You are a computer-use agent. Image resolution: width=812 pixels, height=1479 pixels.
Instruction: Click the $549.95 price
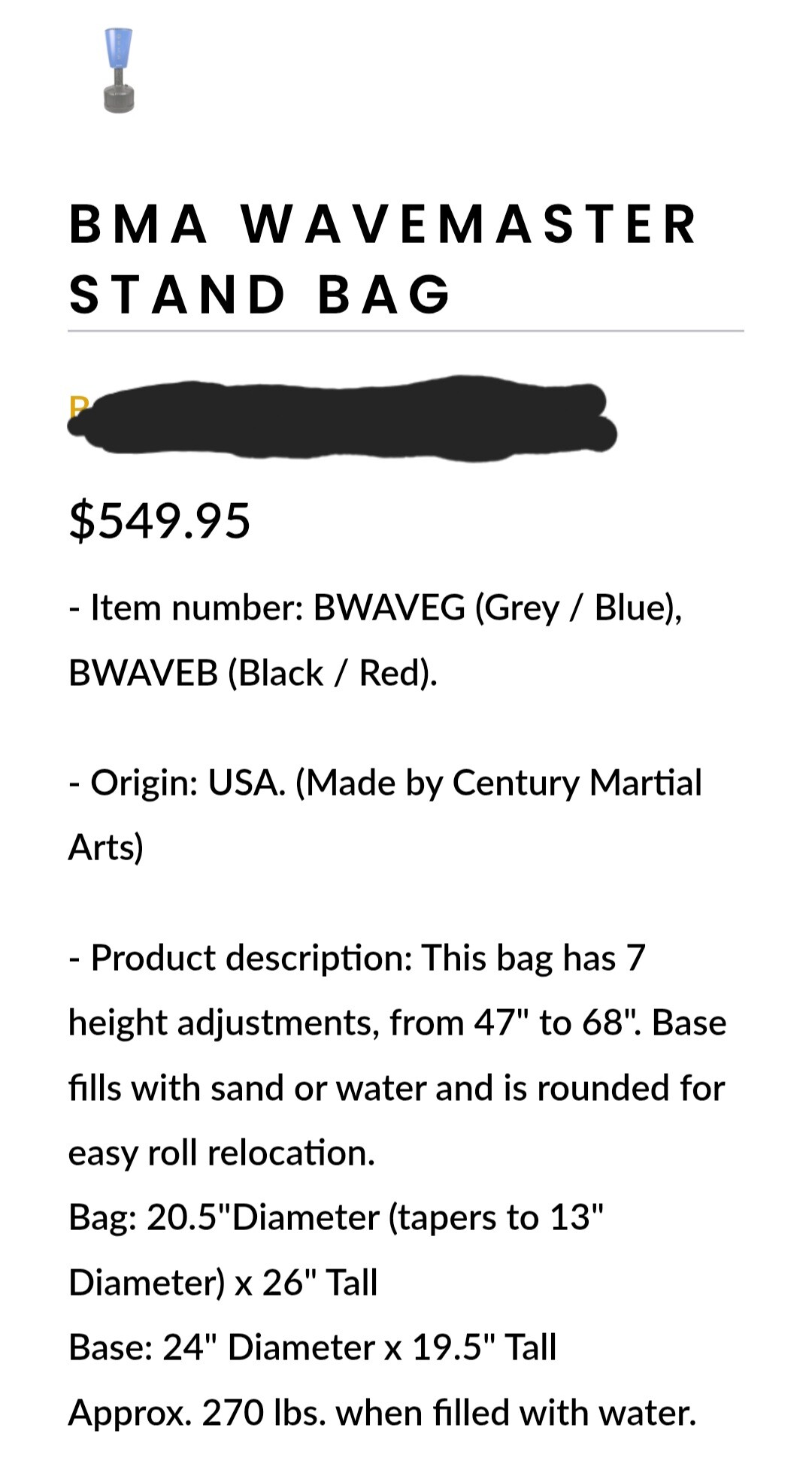point(159,520)
